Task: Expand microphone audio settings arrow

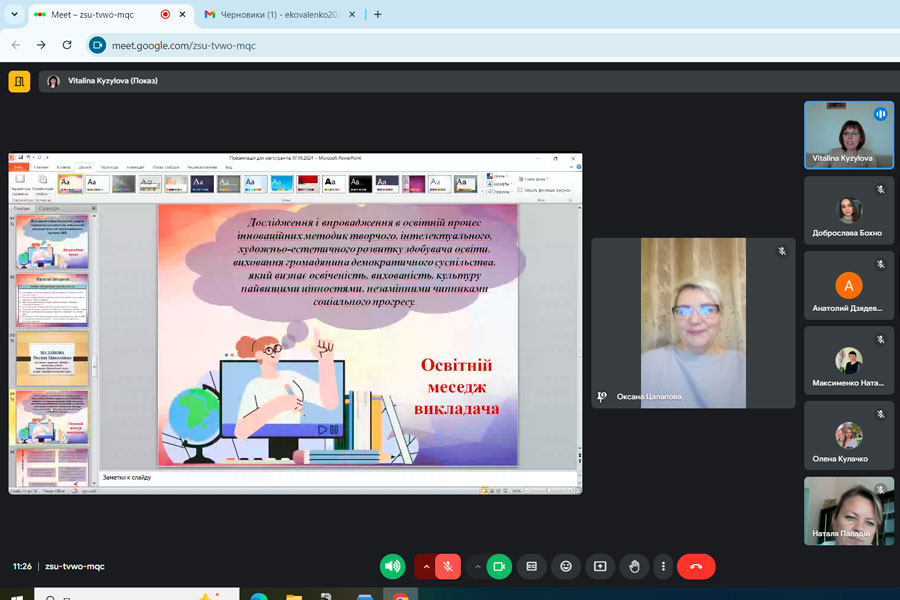Action: [425, 566]
